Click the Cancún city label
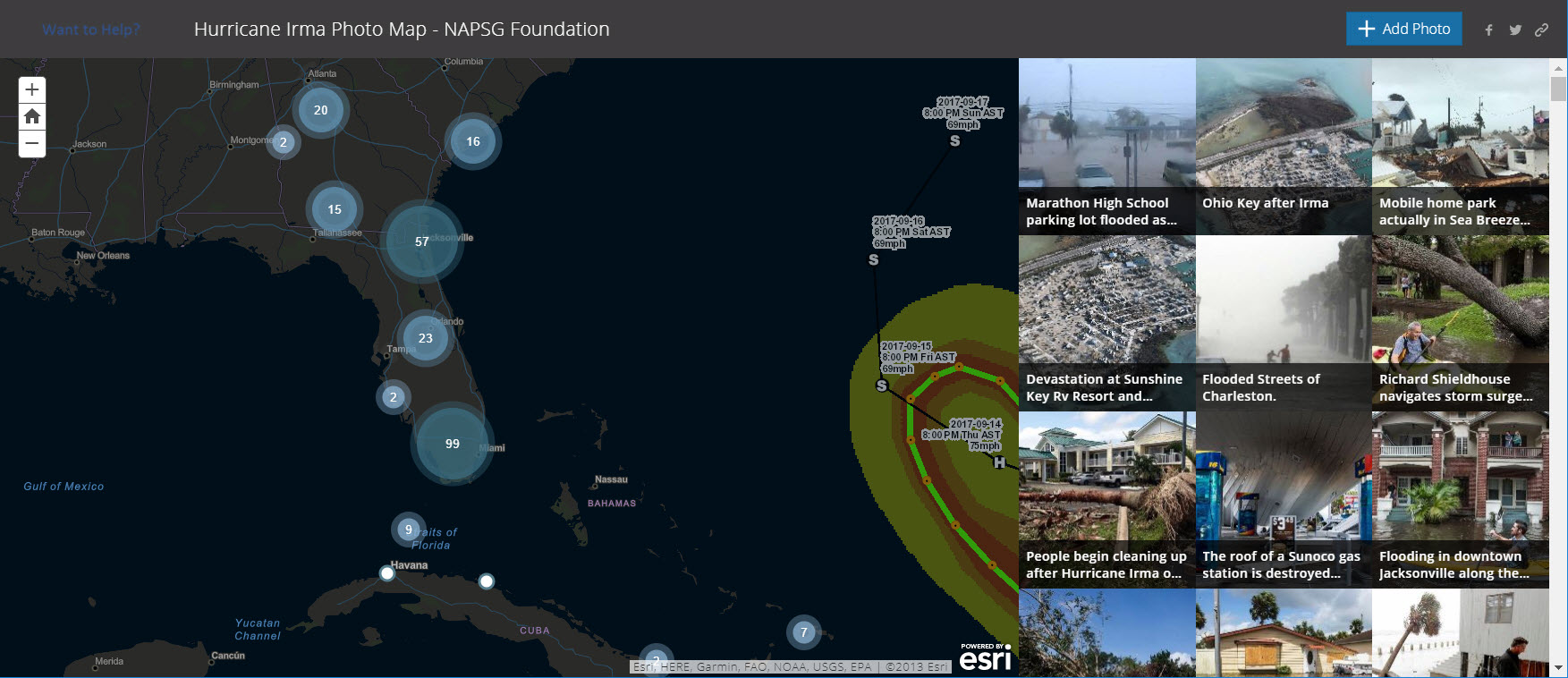The image size is (1568, 678). point(228,656)
